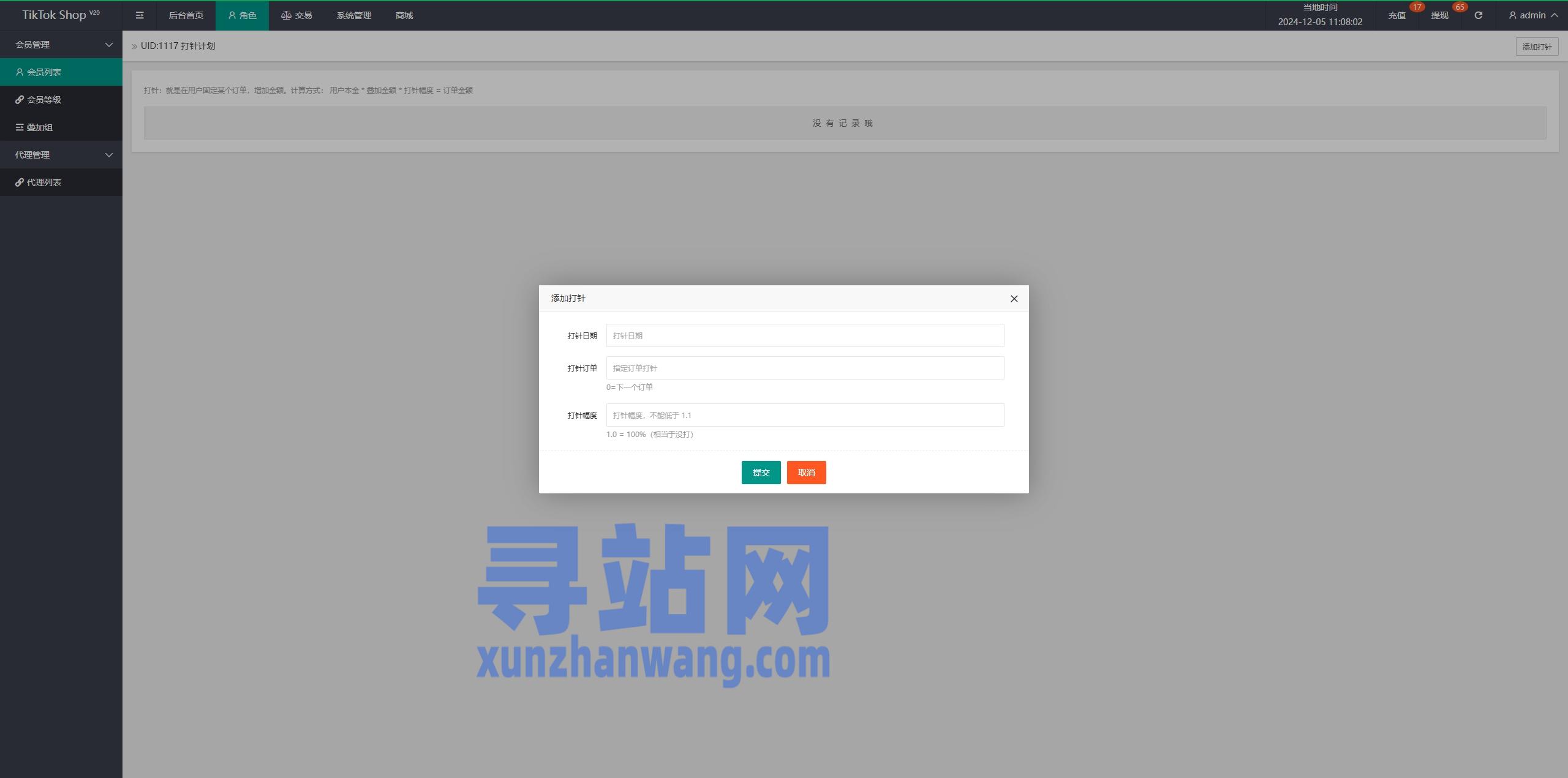Click the sidebar collapse hamburger icon
This screenshot has height=778, width=1568.
tap(140, 15)
